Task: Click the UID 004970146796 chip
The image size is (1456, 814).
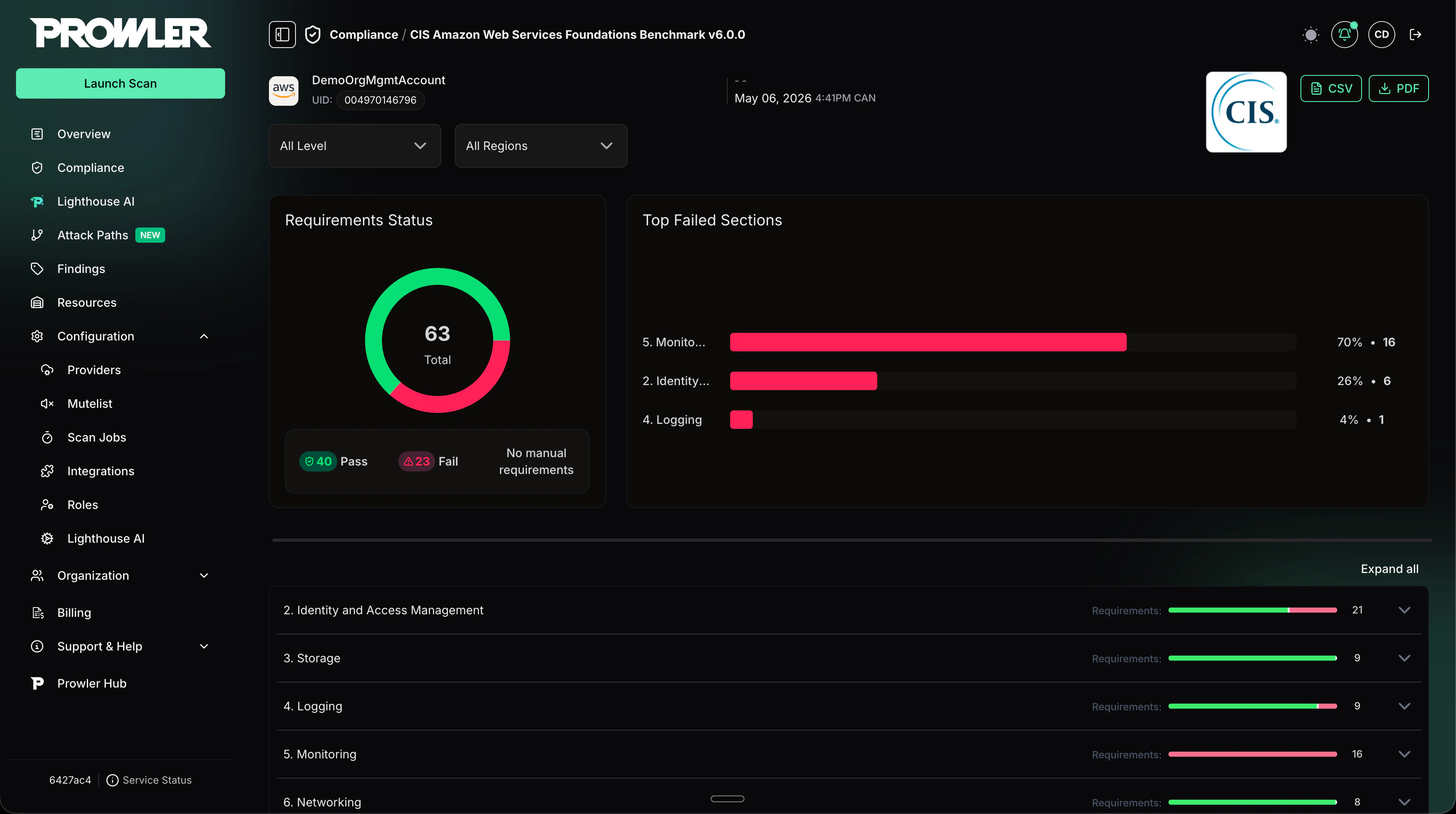Action: click(380, 100)
